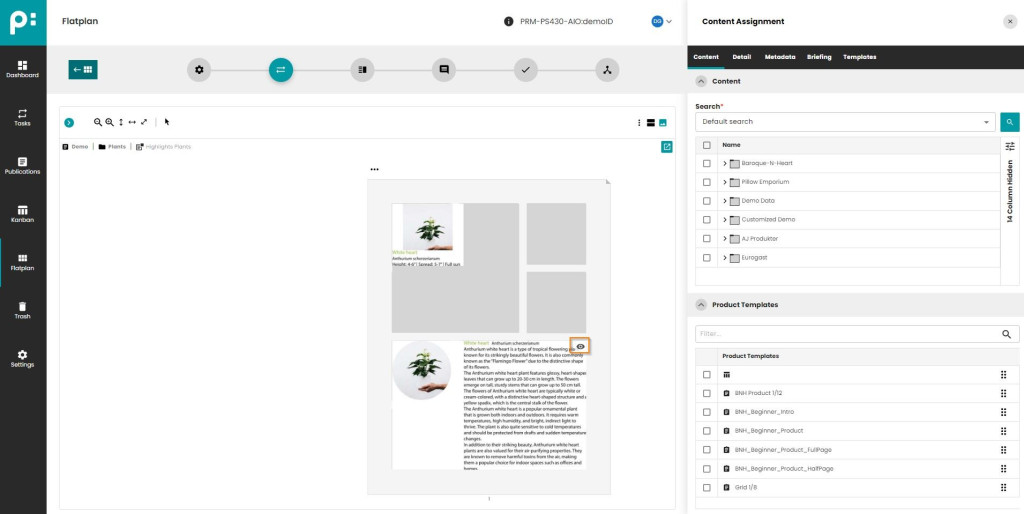Screen dimensions: 1024x514
Task: Click the teal search button beside Default search
Action: 1010,122
